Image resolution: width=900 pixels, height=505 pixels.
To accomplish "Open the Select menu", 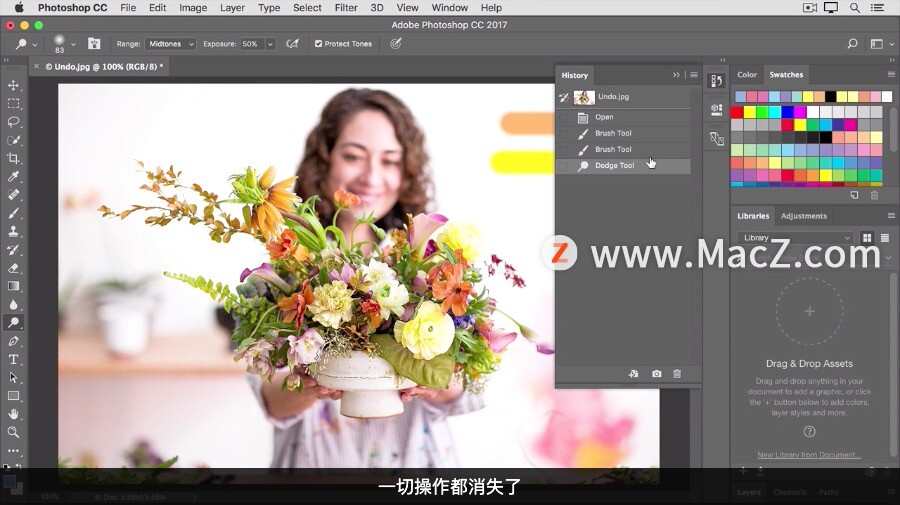I will coord(307,8).
